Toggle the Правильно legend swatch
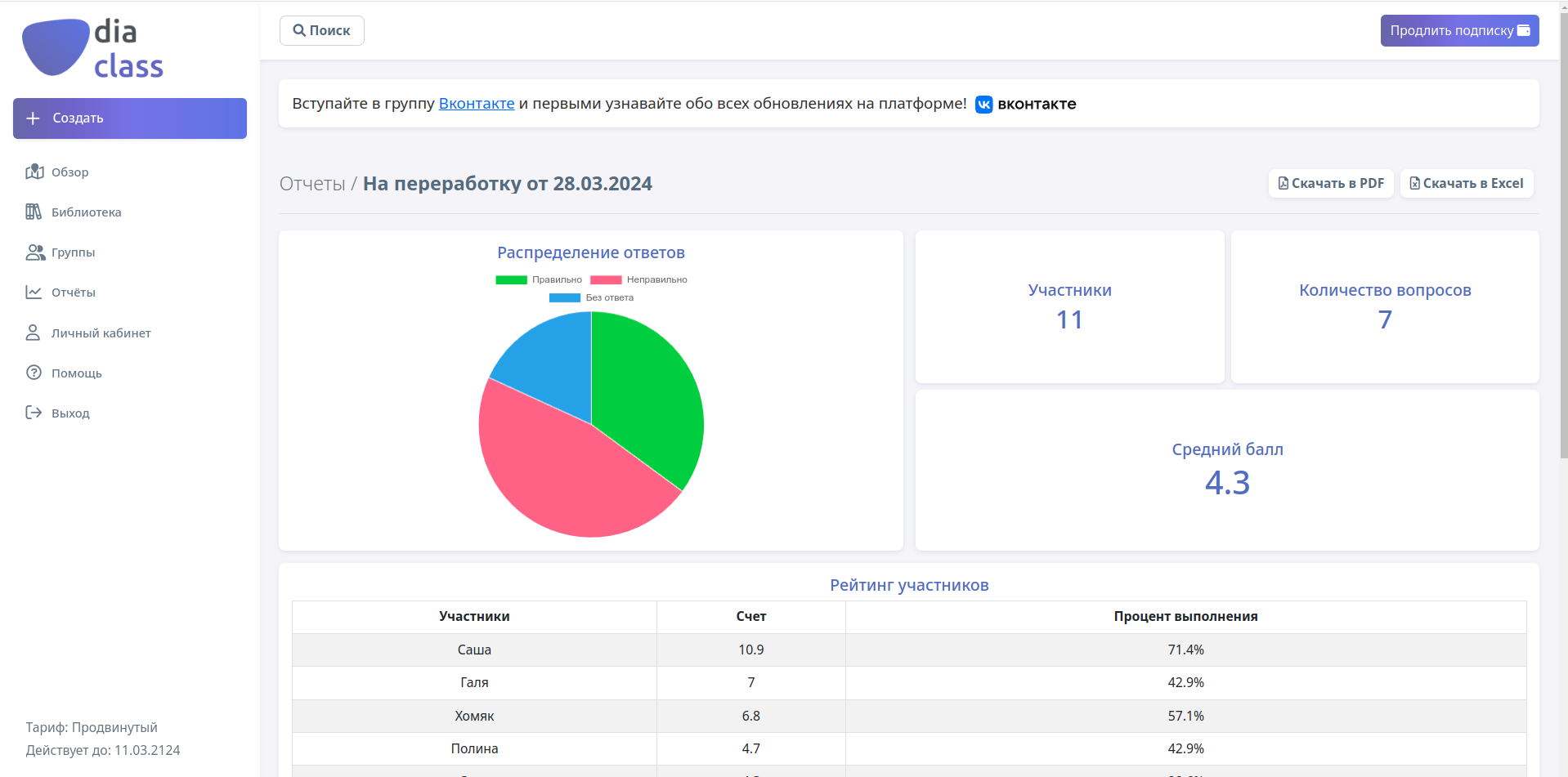Image resolution: width=1568 pixels, height=777 pixels. point(511,279)
